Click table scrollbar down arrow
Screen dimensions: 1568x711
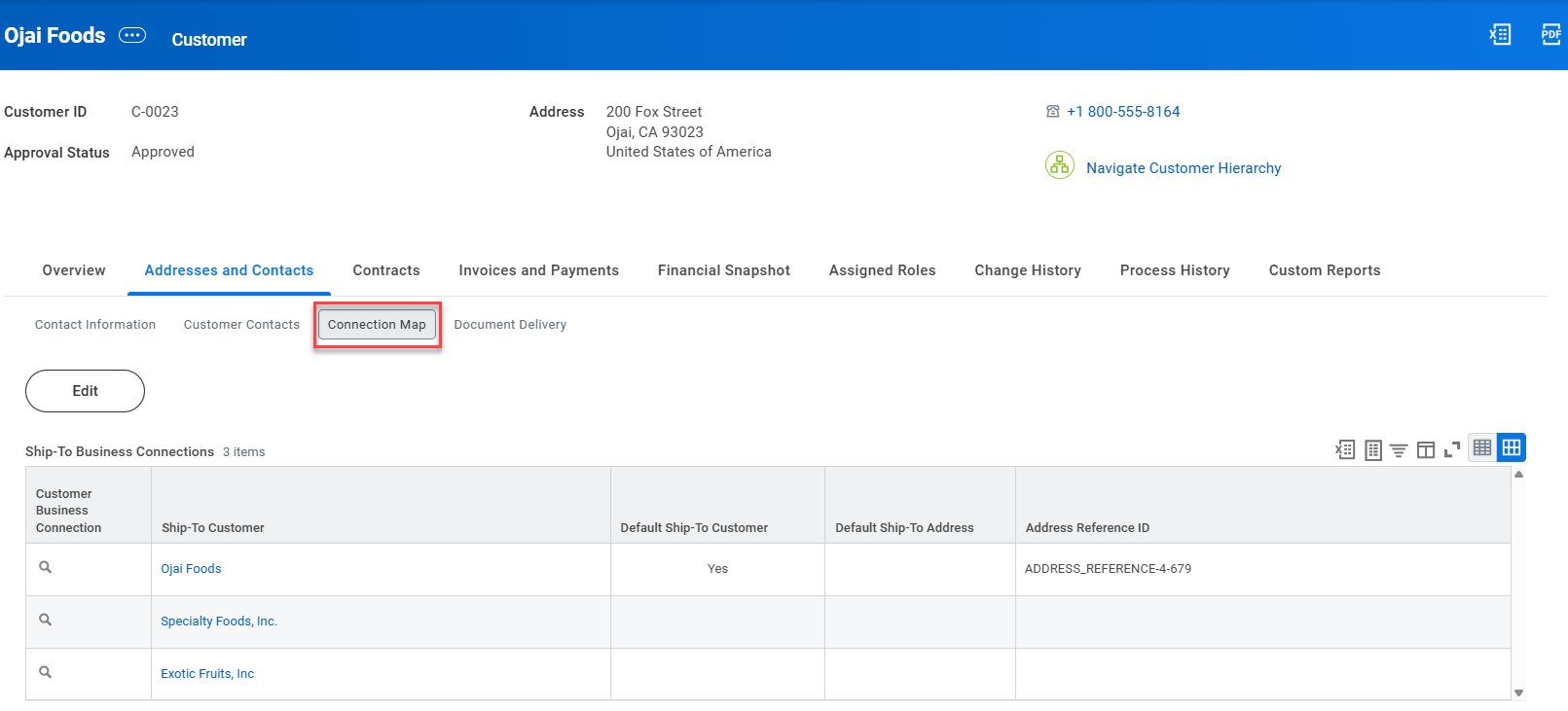tap(1518, 693)
